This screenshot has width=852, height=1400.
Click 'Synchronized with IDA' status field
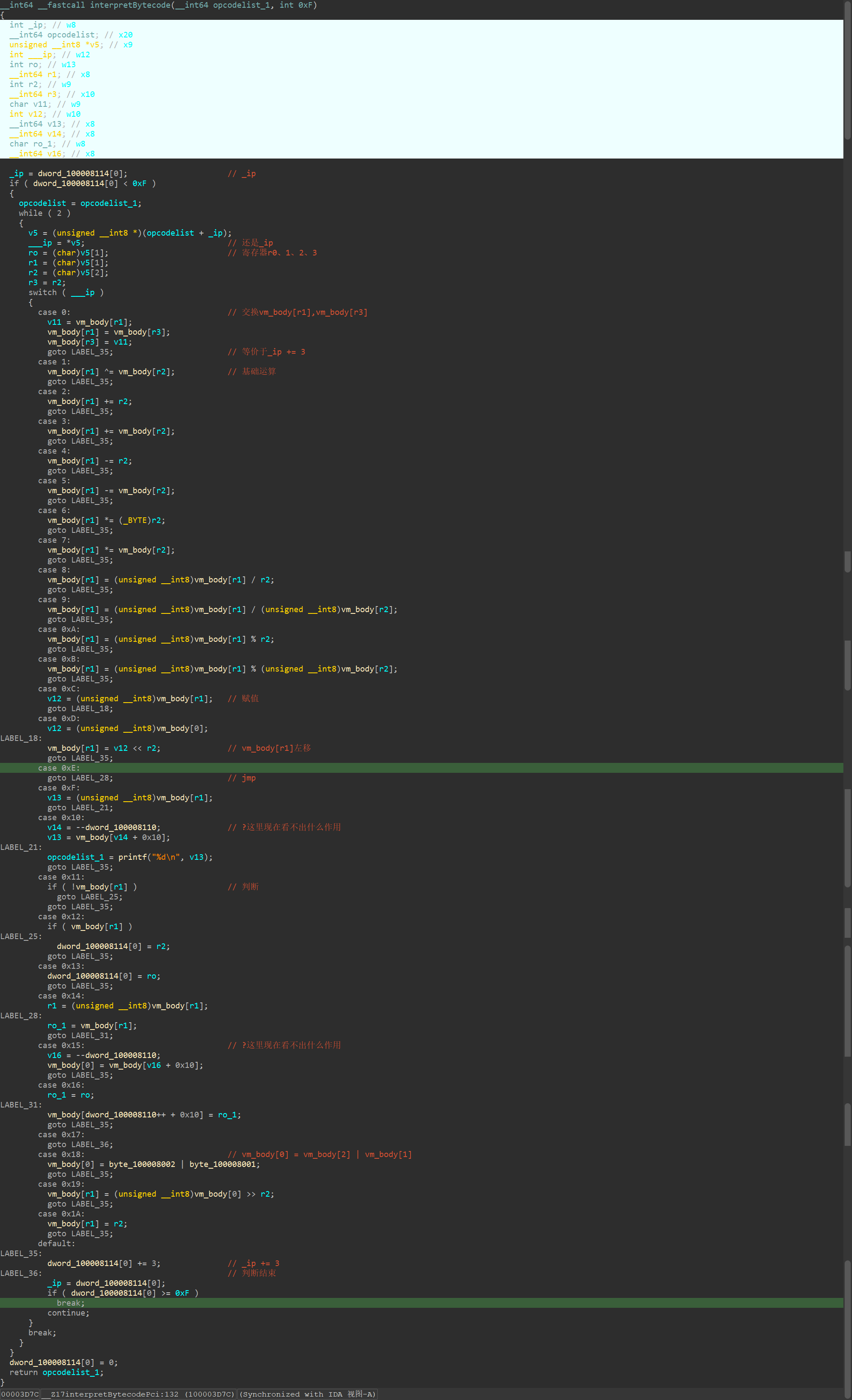click(307, 1394)
